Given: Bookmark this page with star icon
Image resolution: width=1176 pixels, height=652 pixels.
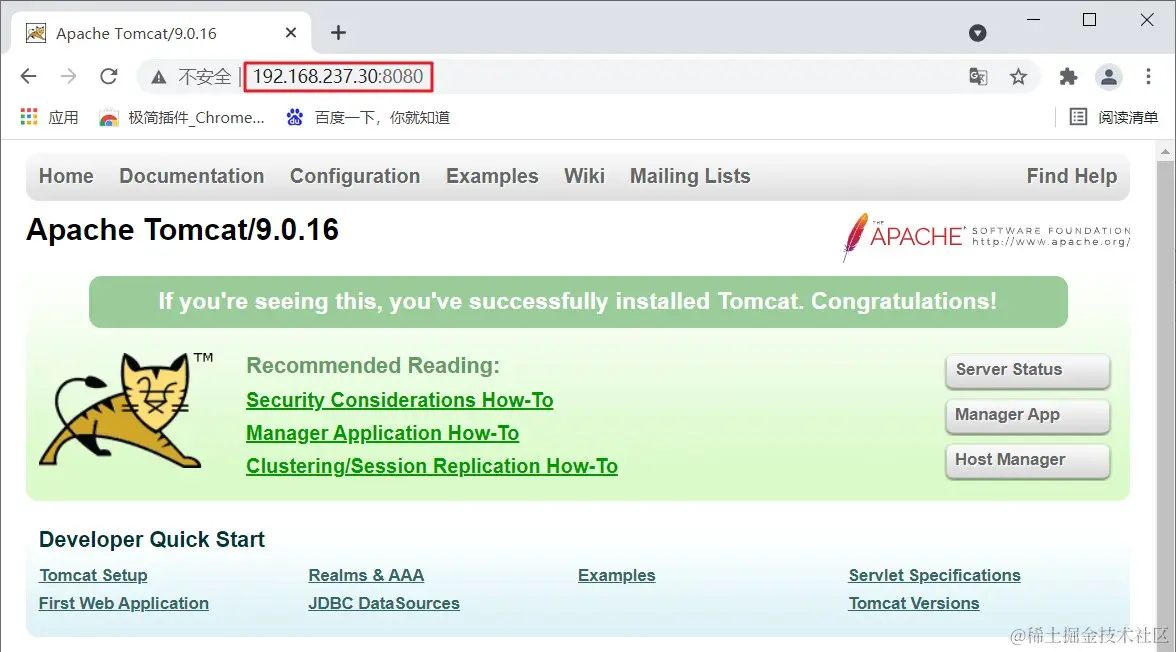Looking at the screenshot, I should [x=1018, y=76].
